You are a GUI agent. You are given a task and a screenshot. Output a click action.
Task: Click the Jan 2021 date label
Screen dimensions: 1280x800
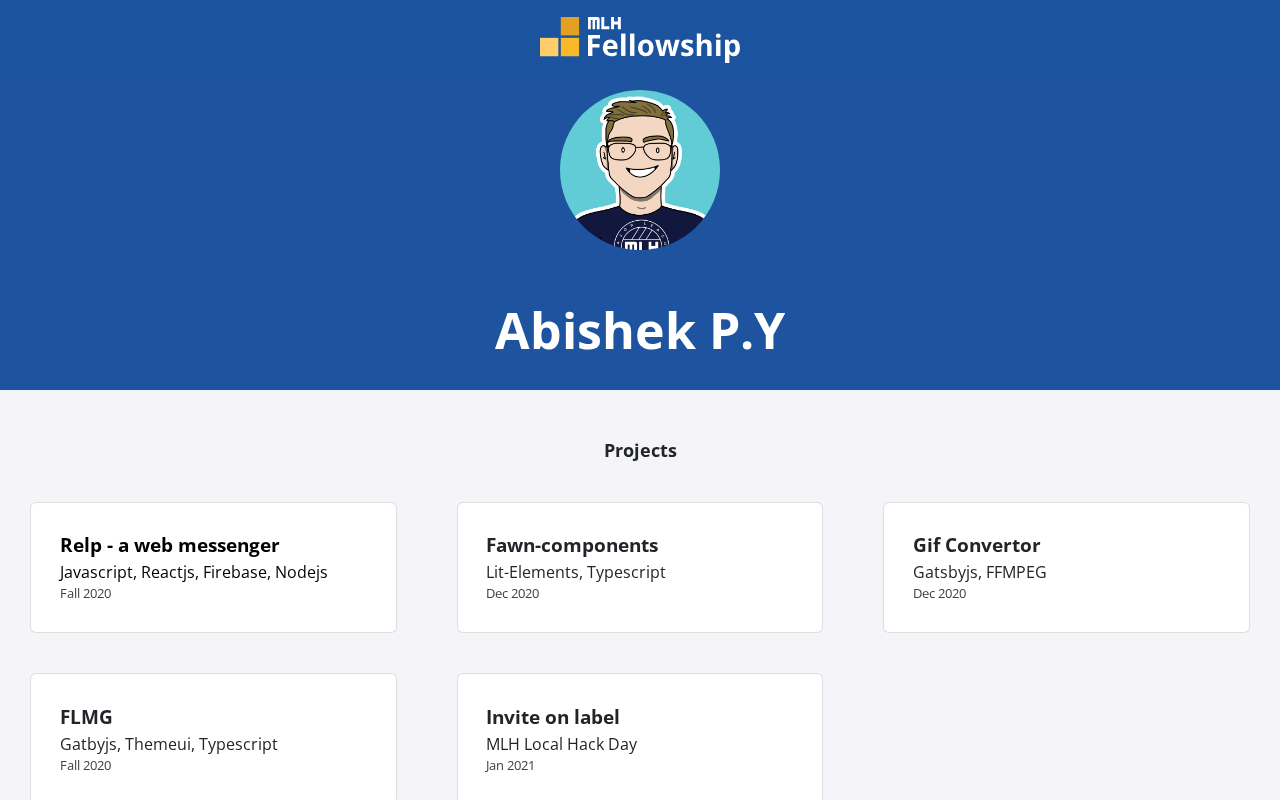pyautogui.click(x=510, y=765)
